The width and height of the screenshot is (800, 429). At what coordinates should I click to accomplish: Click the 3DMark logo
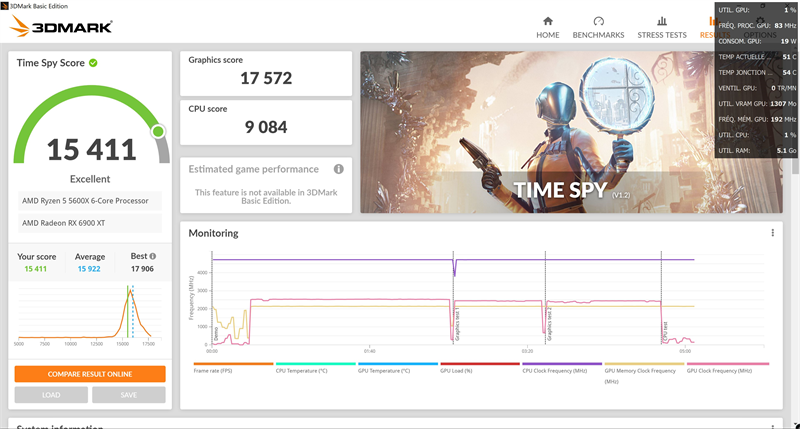(61, 26)
